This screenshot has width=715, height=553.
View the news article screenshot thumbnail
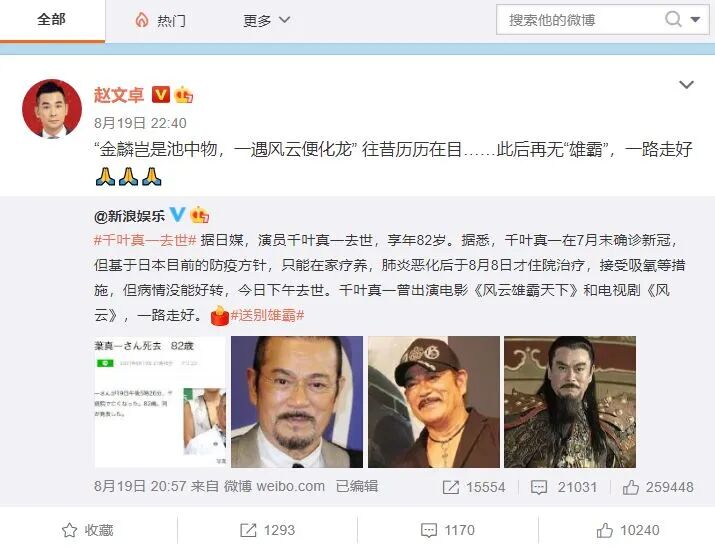click(x=160, y=402)
